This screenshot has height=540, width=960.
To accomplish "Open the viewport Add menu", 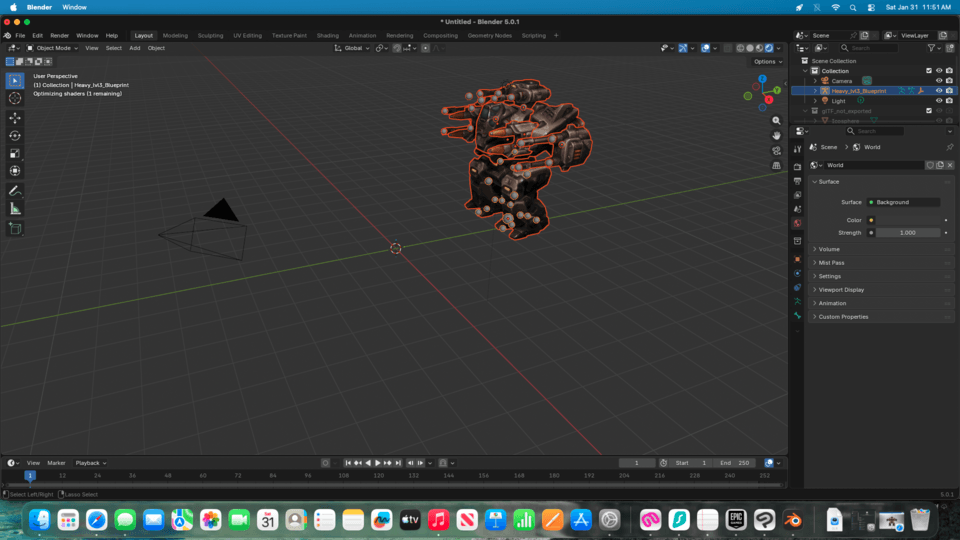I will [x=134, y=48].
